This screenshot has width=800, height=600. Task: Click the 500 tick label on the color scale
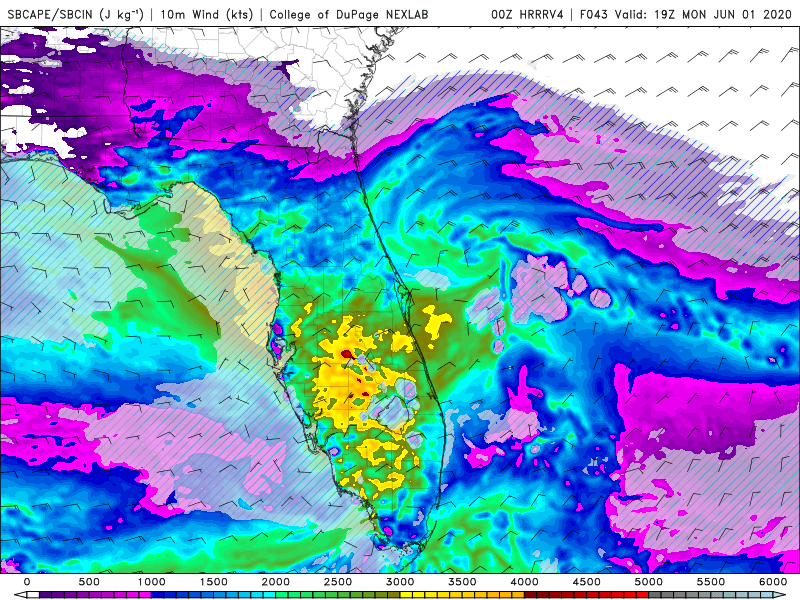89,582
